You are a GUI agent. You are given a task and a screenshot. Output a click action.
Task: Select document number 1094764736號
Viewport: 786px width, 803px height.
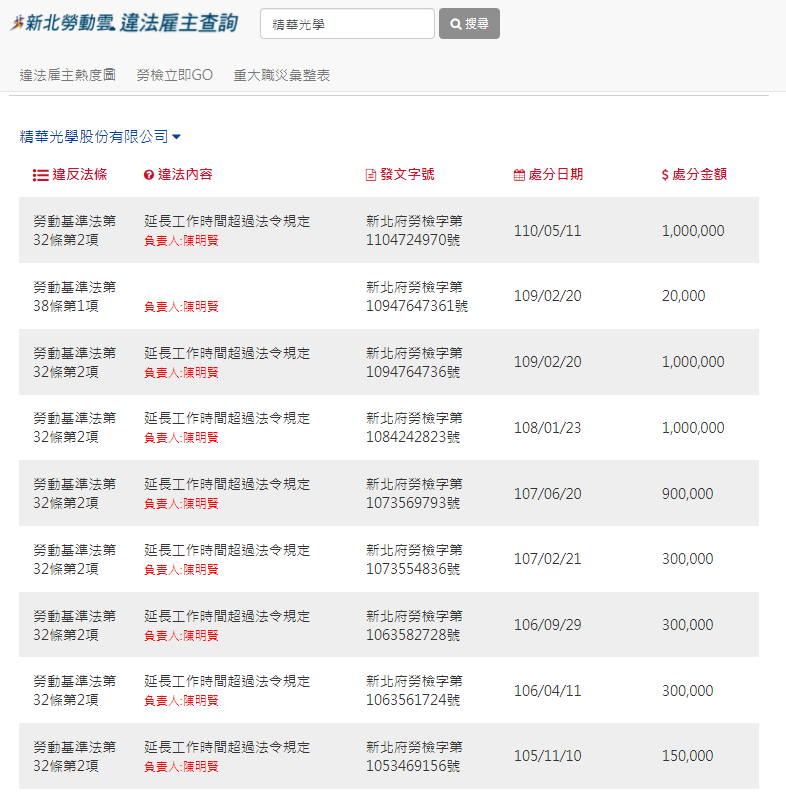413,372
